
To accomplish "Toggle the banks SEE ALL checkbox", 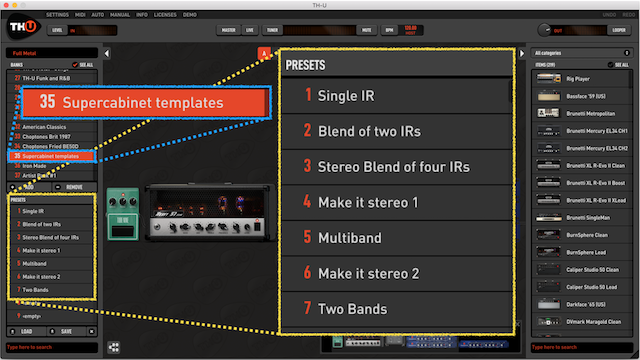I will tap(75, 64).
